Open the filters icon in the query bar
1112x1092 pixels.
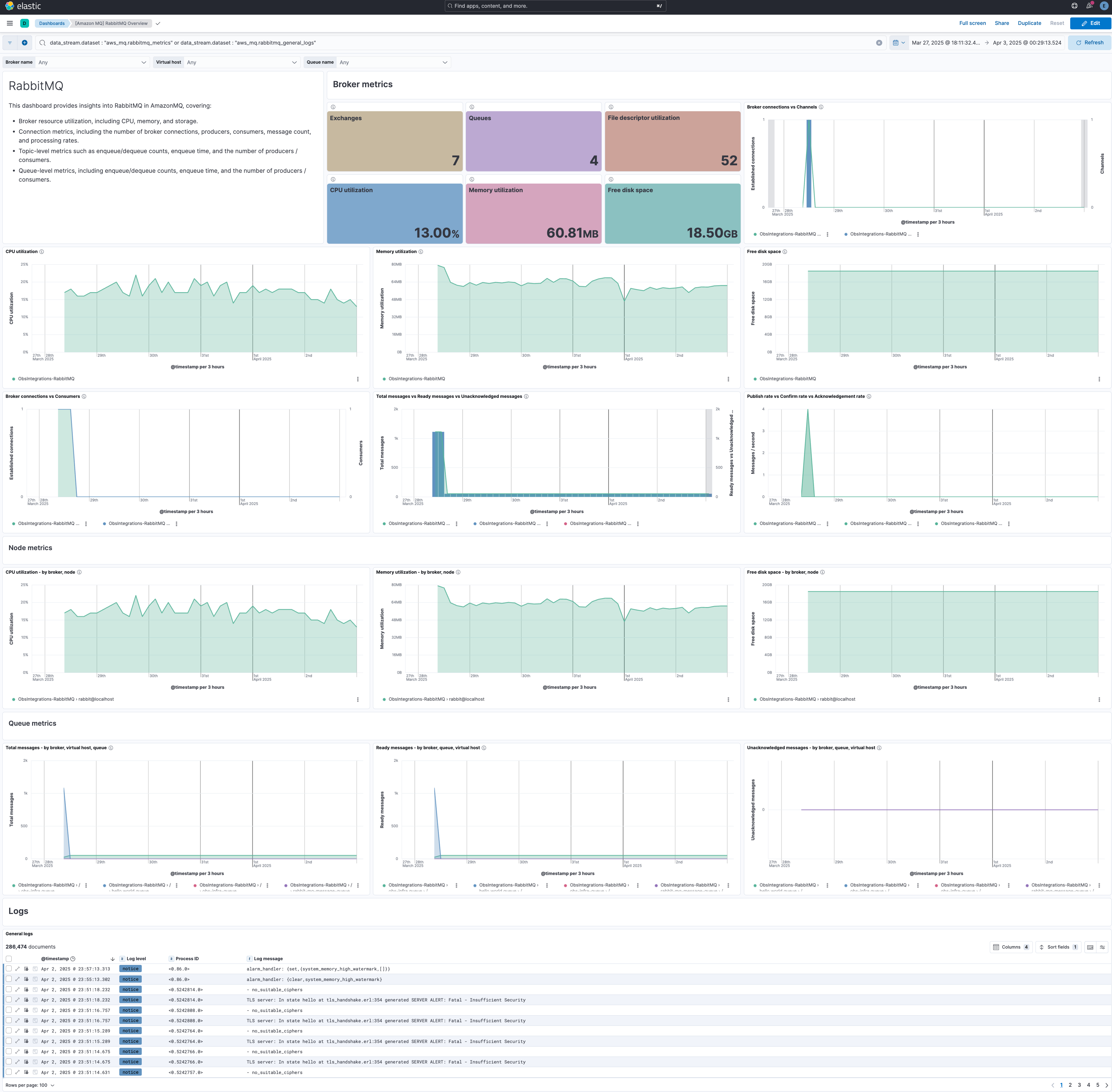coord(10,42)
